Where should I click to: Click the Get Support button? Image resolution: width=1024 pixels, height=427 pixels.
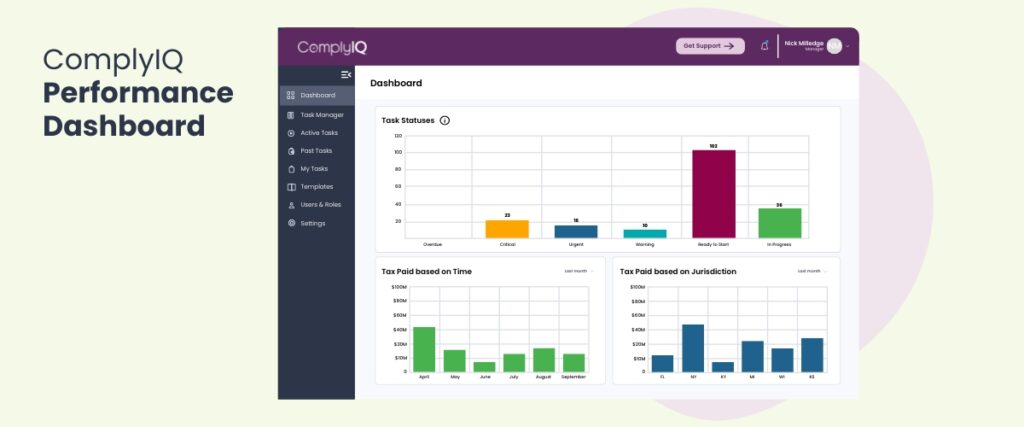710,46
